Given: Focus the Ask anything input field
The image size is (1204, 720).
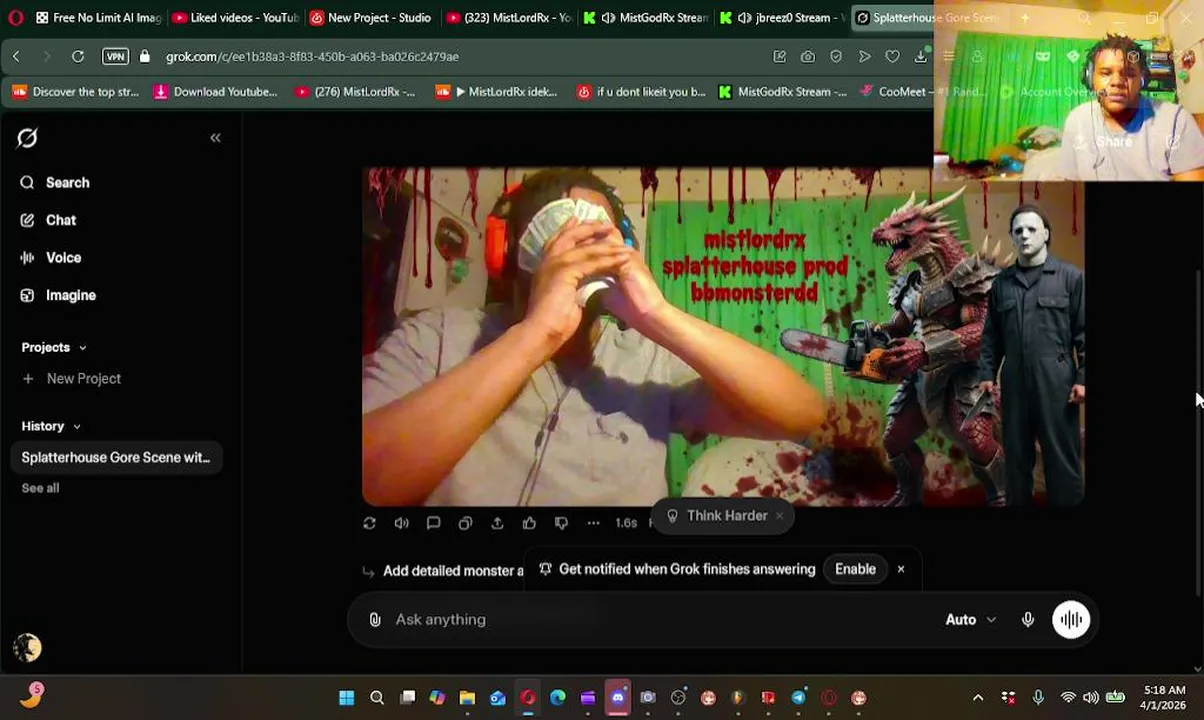Looking at the screenshot, I should (660, 620).
